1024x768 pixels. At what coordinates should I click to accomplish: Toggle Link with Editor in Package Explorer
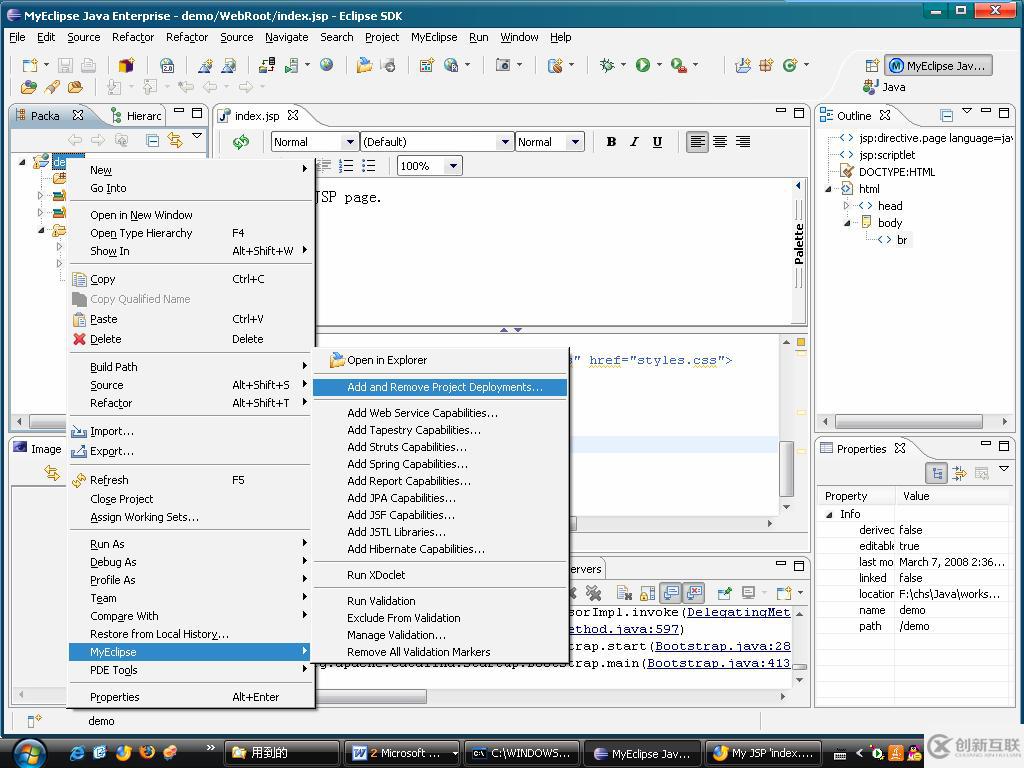pyautogui.click(x=175, y=141)
